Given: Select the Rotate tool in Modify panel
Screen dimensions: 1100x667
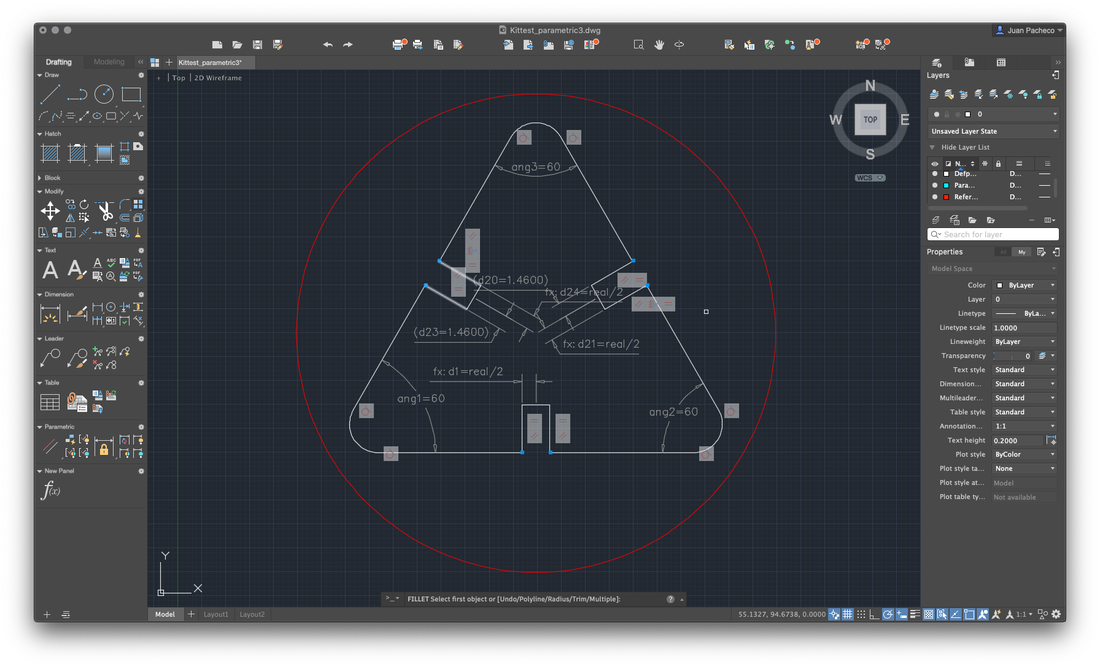Looking at the screenshot, I should (84, 204).
